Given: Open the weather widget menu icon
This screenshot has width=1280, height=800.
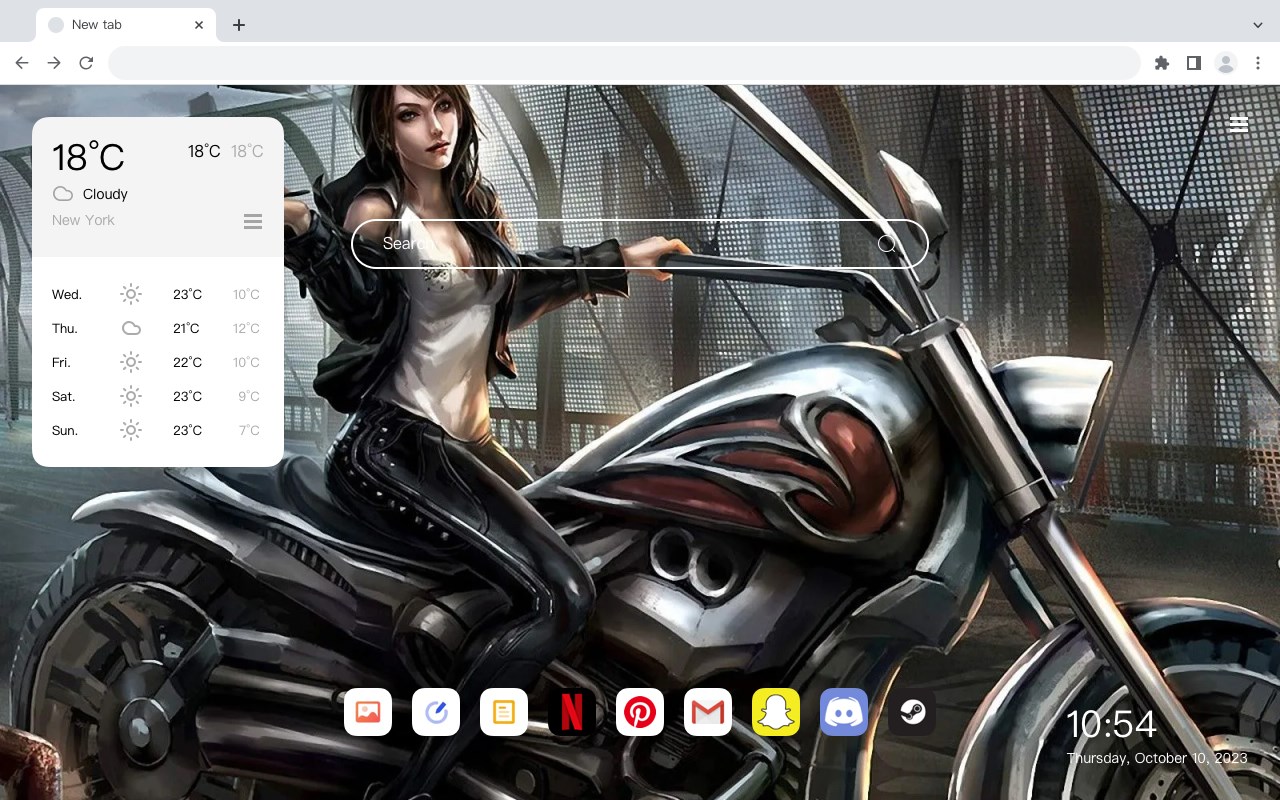Looking at the screenshot, I should (x=253, y=221).
